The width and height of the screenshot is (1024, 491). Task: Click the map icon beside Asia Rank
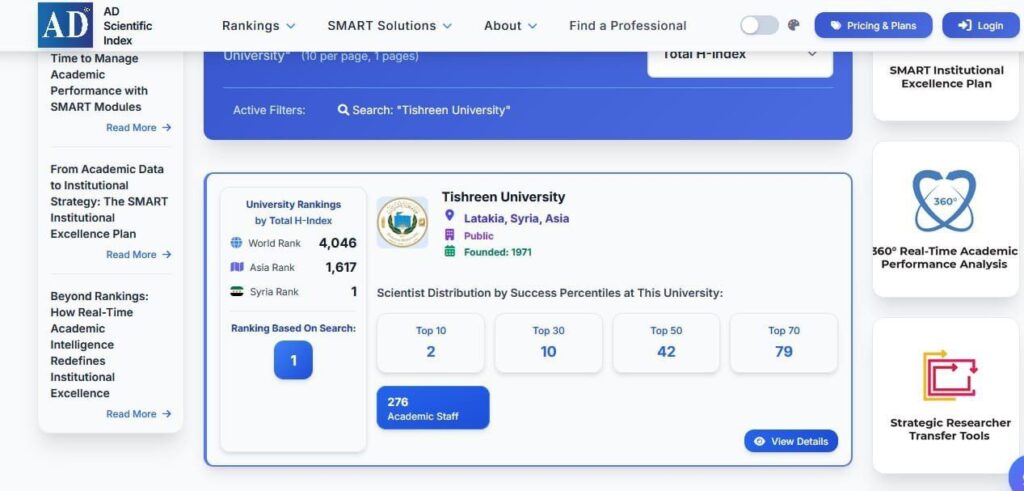pos(237,267)
